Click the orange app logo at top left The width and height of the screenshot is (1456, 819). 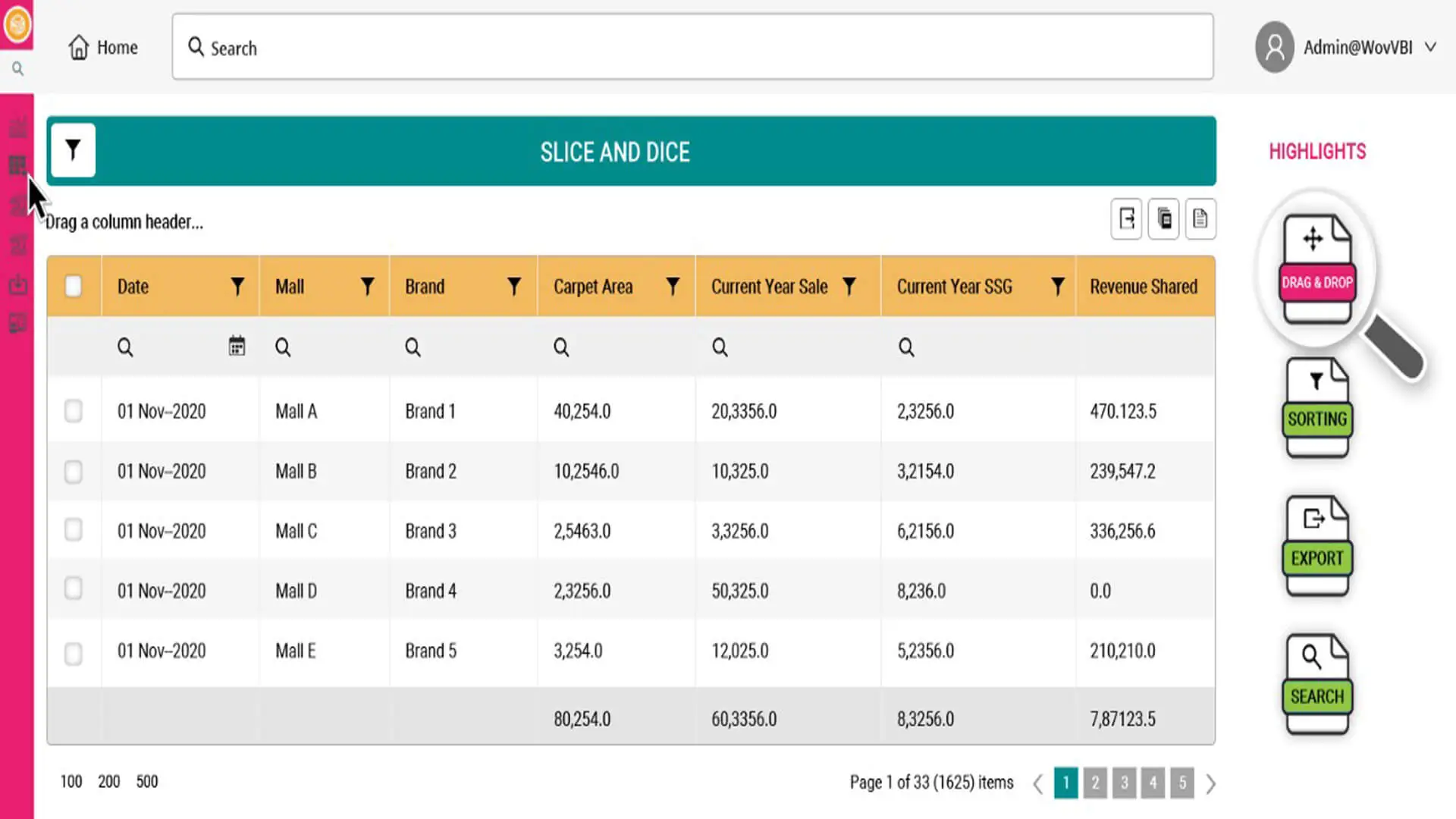click(x=17, y=24)
